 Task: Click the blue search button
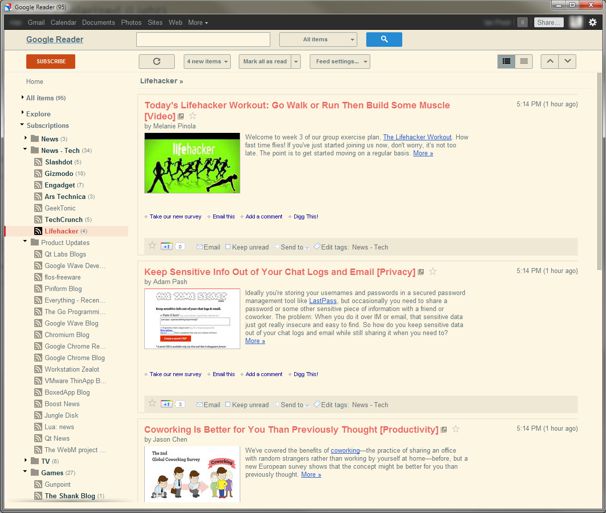[x=384, y=39]
